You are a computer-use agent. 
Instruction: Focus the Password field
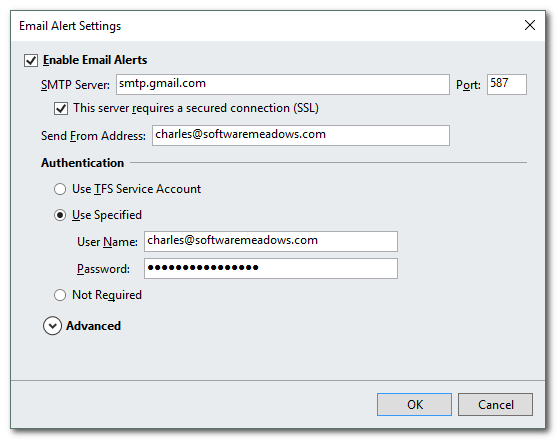271,268
